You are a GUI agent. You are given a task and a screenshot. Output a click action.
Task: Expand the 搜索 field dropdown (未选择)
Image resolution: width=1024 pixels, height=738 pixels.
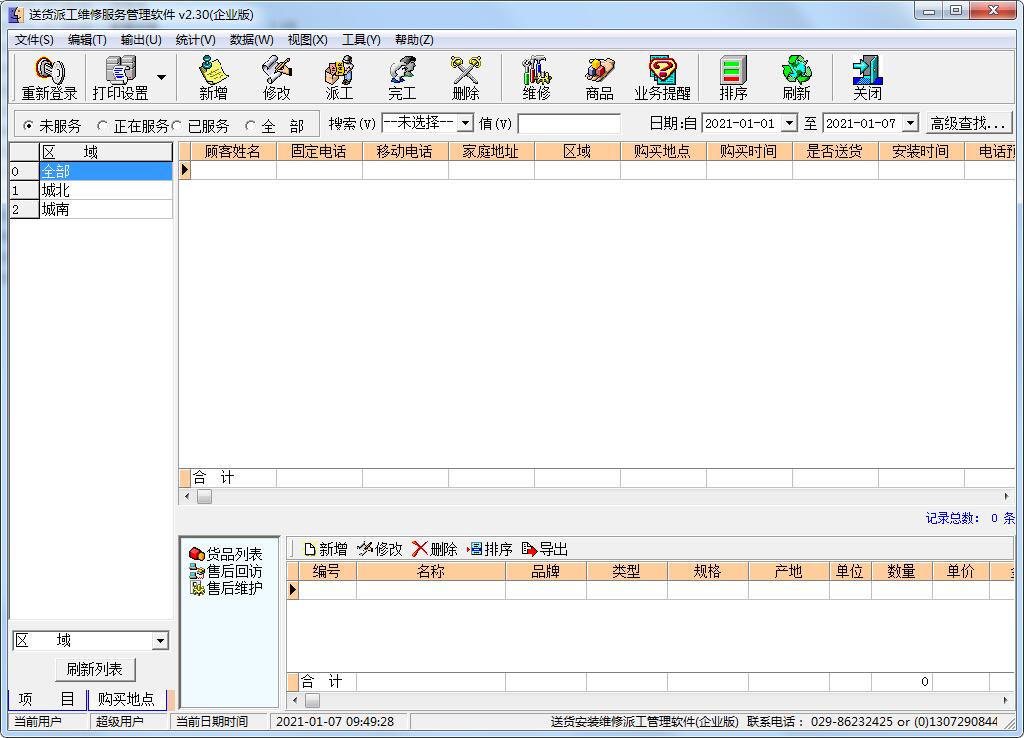tap(465, 123)
